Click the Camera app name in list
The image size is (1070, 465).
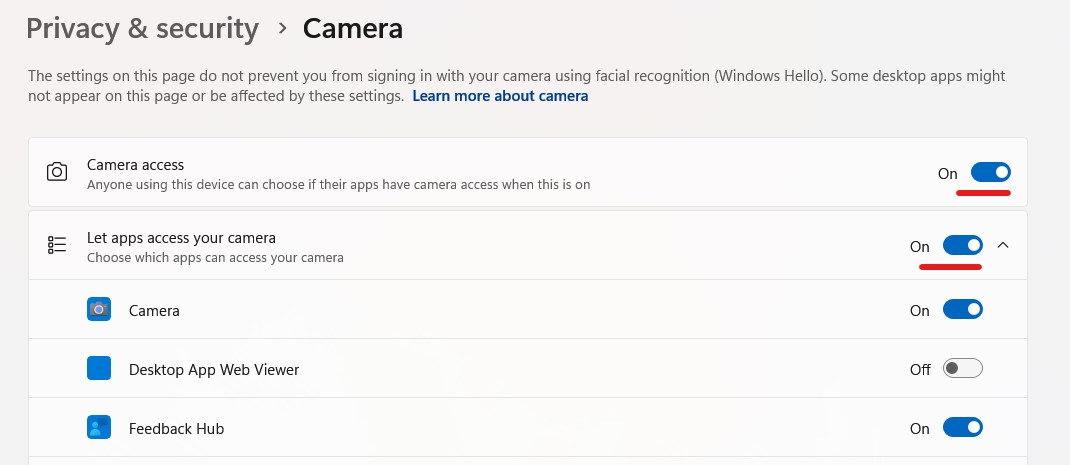[154, 311]
